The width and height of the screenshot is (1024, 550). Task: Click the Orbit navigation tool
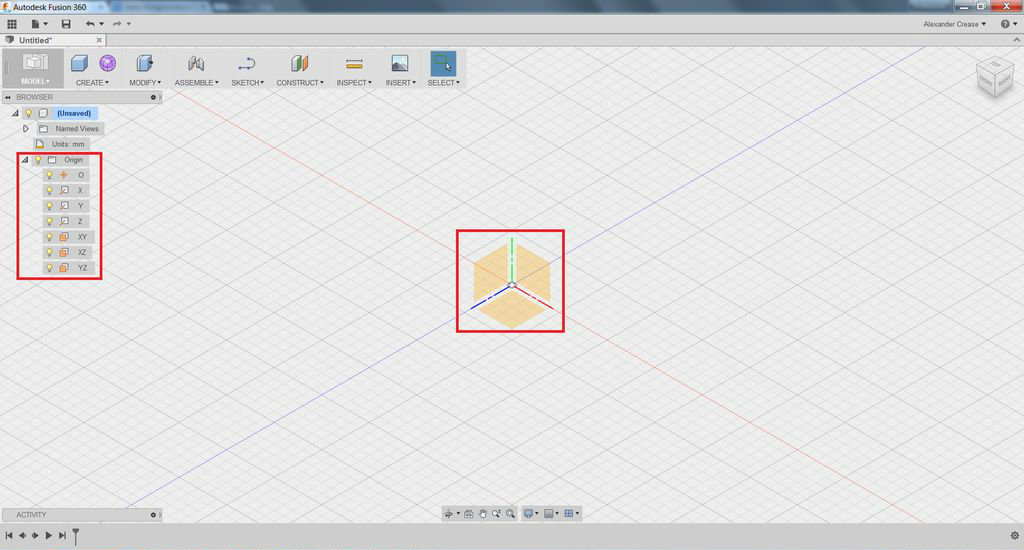pyautogui.click(x=449, y=514)
